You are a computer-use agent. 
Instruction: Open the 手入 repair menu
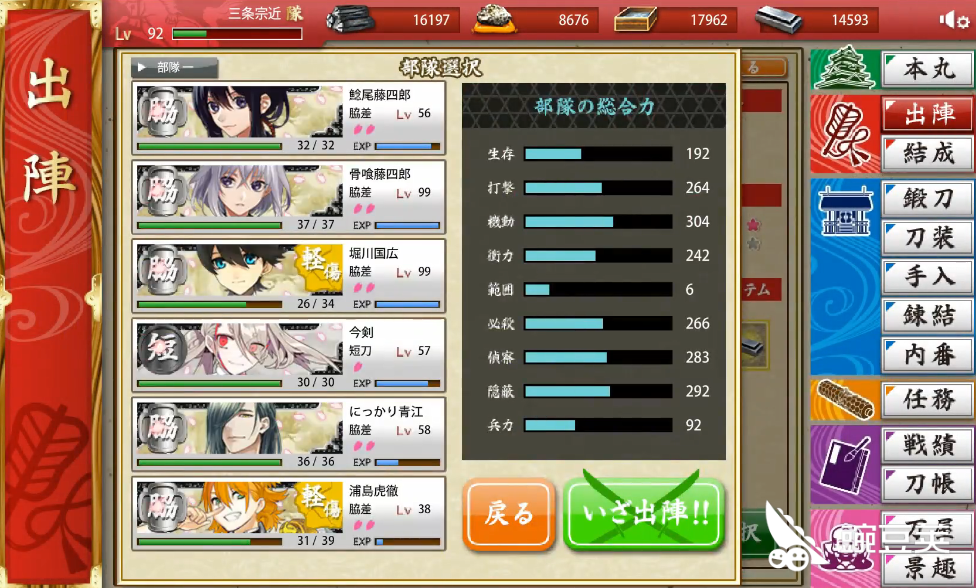pyautogui.click(x=927, y=276)
